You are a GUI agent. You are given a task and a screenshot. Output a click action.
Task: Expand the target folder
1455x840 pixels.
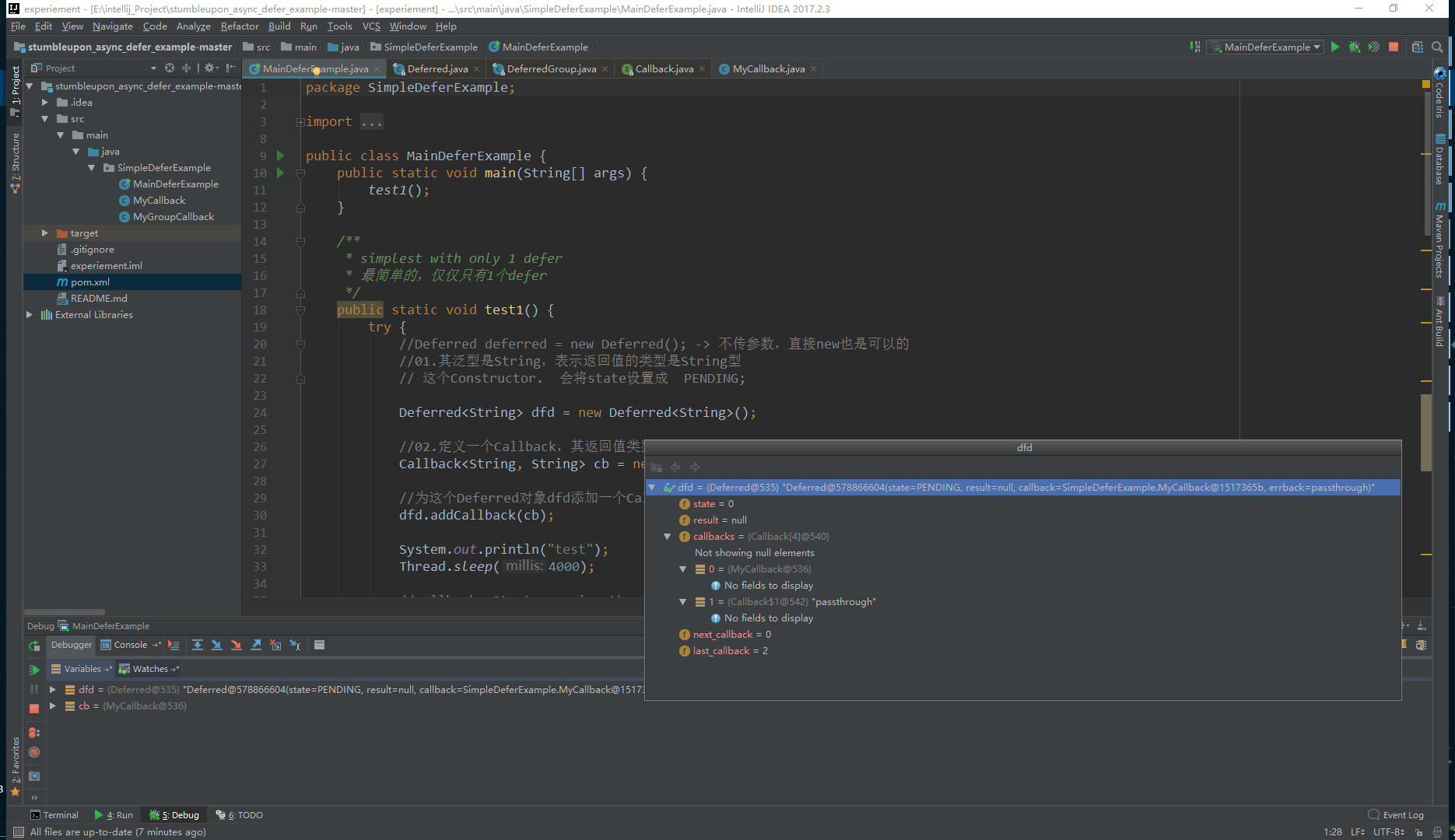(45, 233)
